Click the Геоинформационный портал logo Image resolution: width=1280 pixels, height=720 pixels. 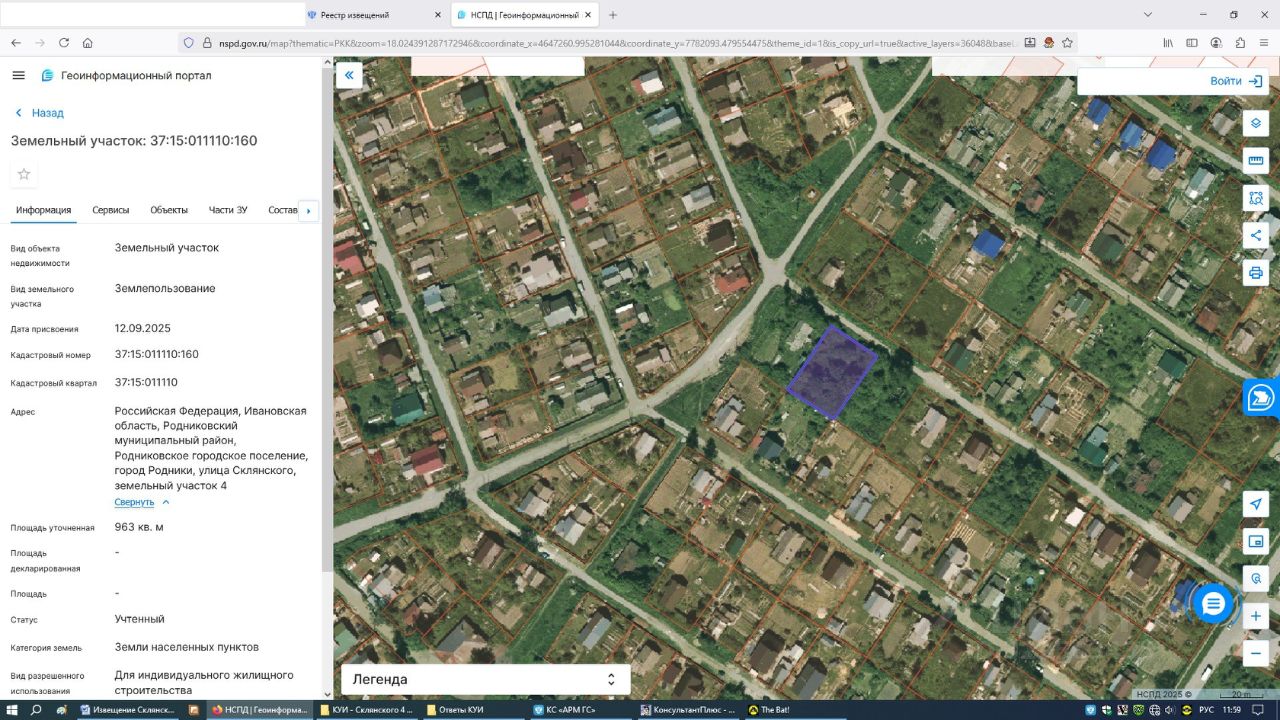(x=126, y=75)
